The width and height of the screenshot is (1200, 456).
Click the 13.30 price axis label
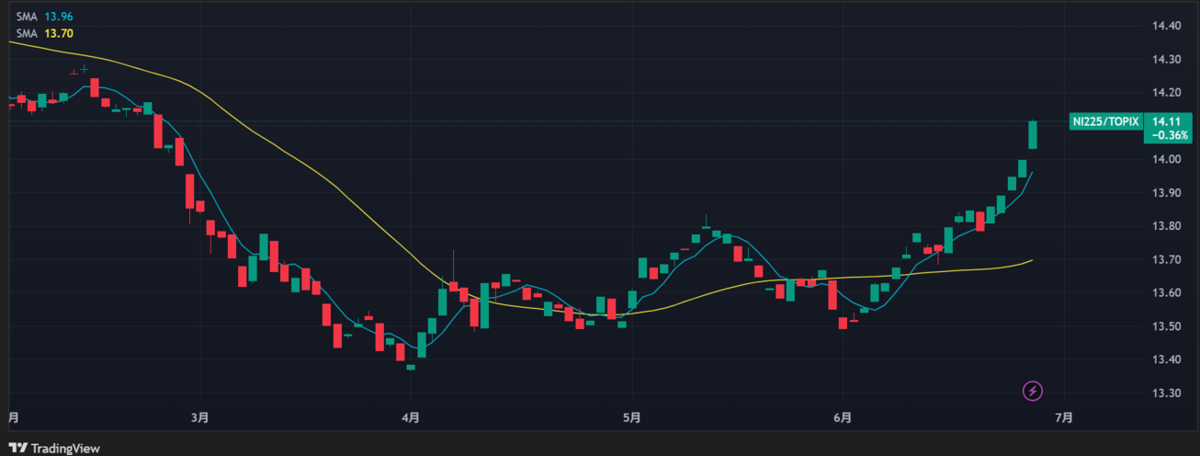point(1166,393)
